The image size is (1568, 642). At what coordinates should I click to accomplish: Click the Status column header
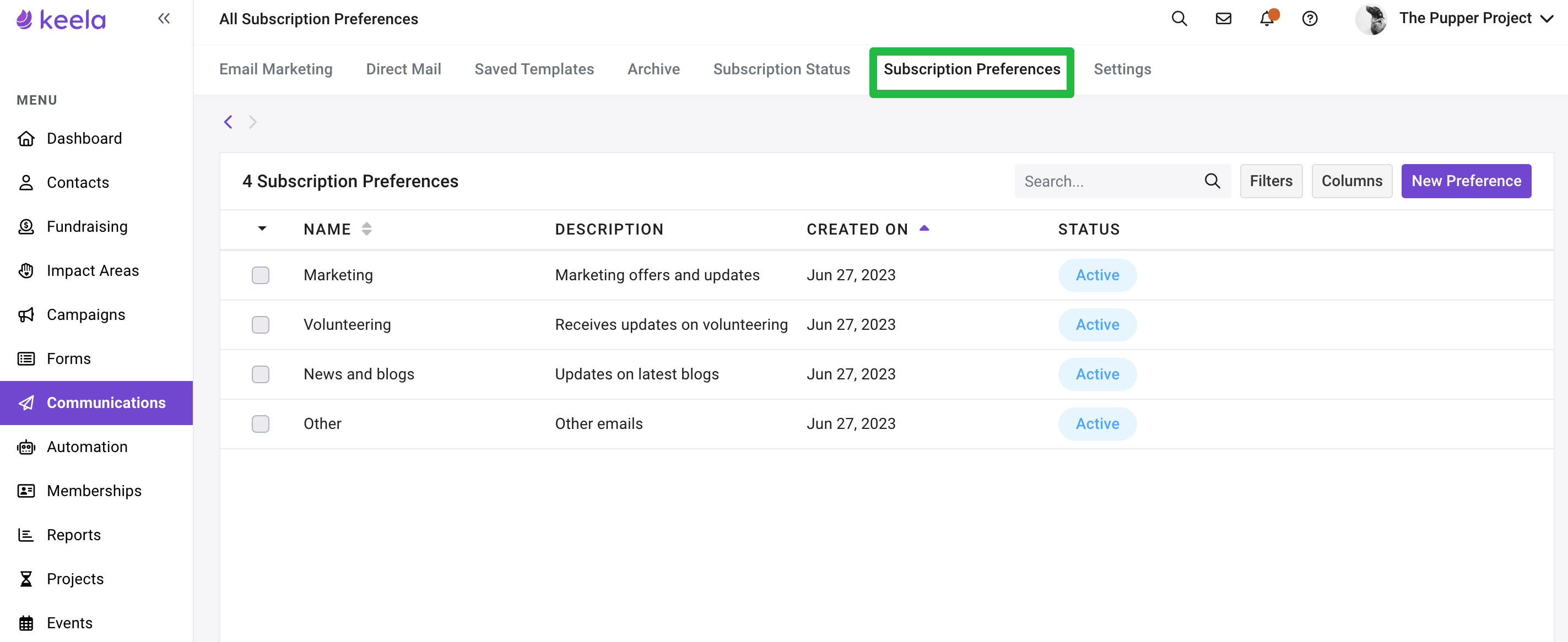click(x=1088, y=230)
